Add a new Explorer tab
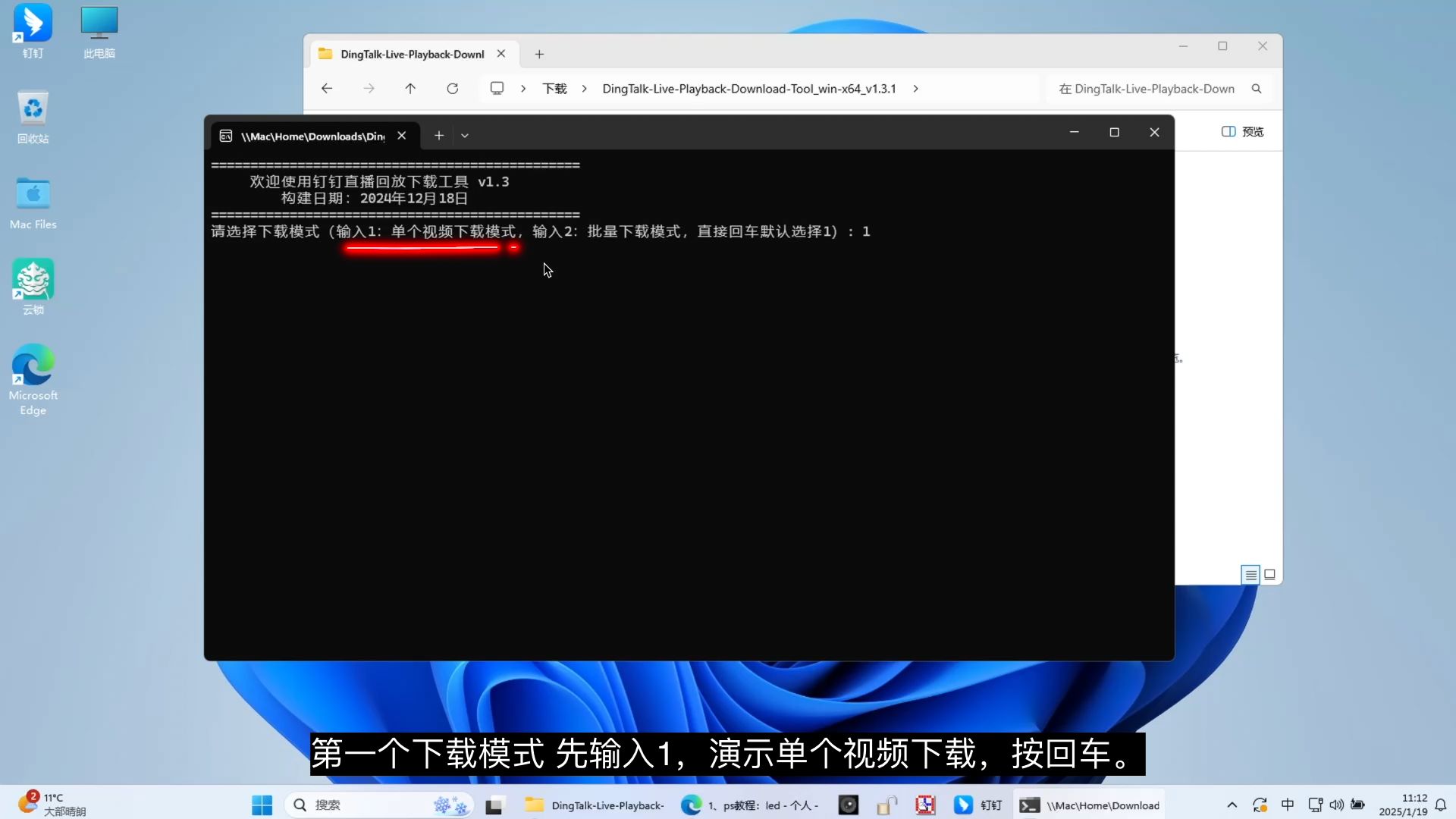Image resolution: width=1456 pixels, height=819 pixels. [x=539, y=54]
